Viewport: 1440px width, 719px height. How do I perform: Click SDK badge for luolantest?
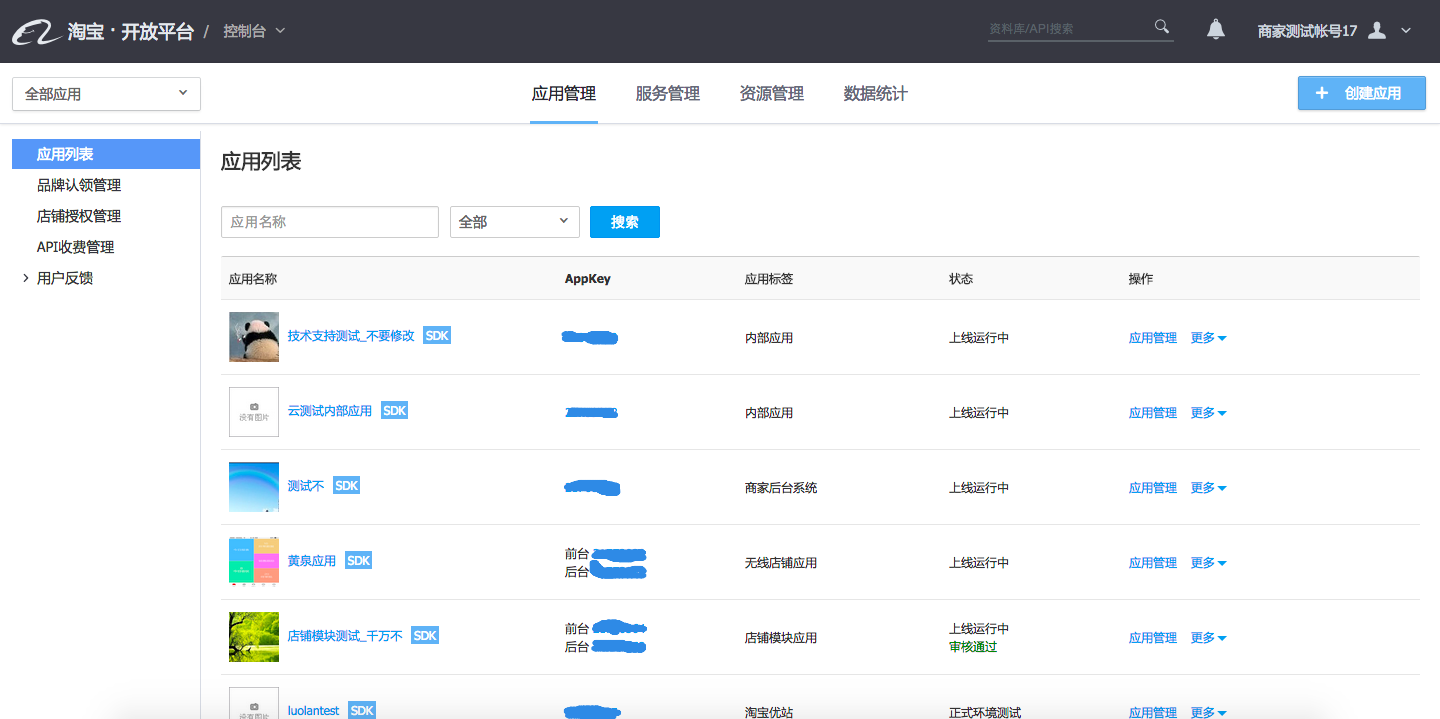coord(362,711)
